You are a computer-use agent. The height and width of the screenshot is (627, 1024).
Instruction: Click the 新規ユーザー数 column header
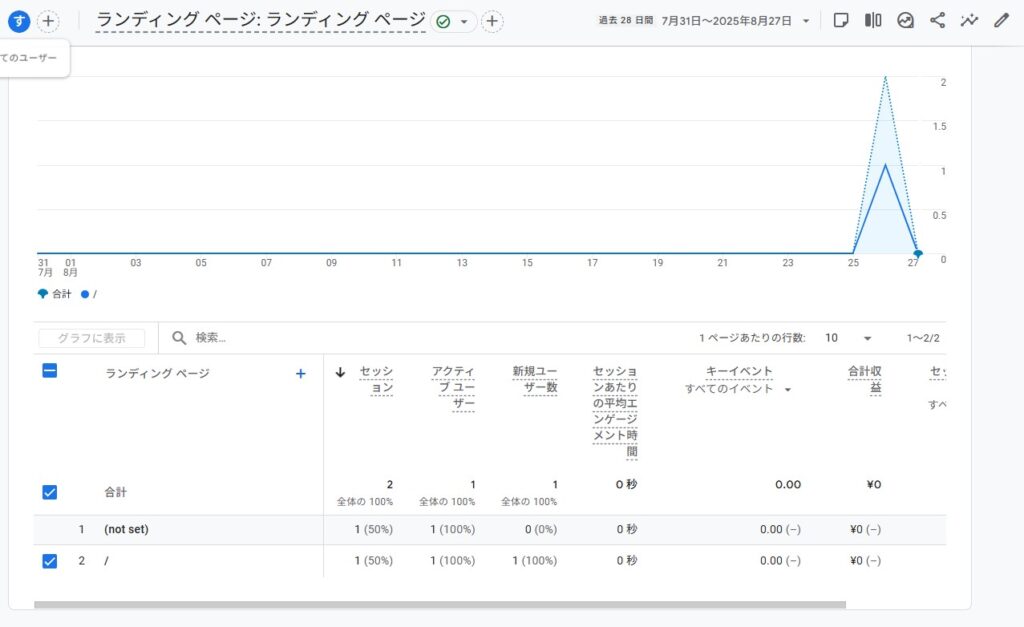tap(535, 379)
